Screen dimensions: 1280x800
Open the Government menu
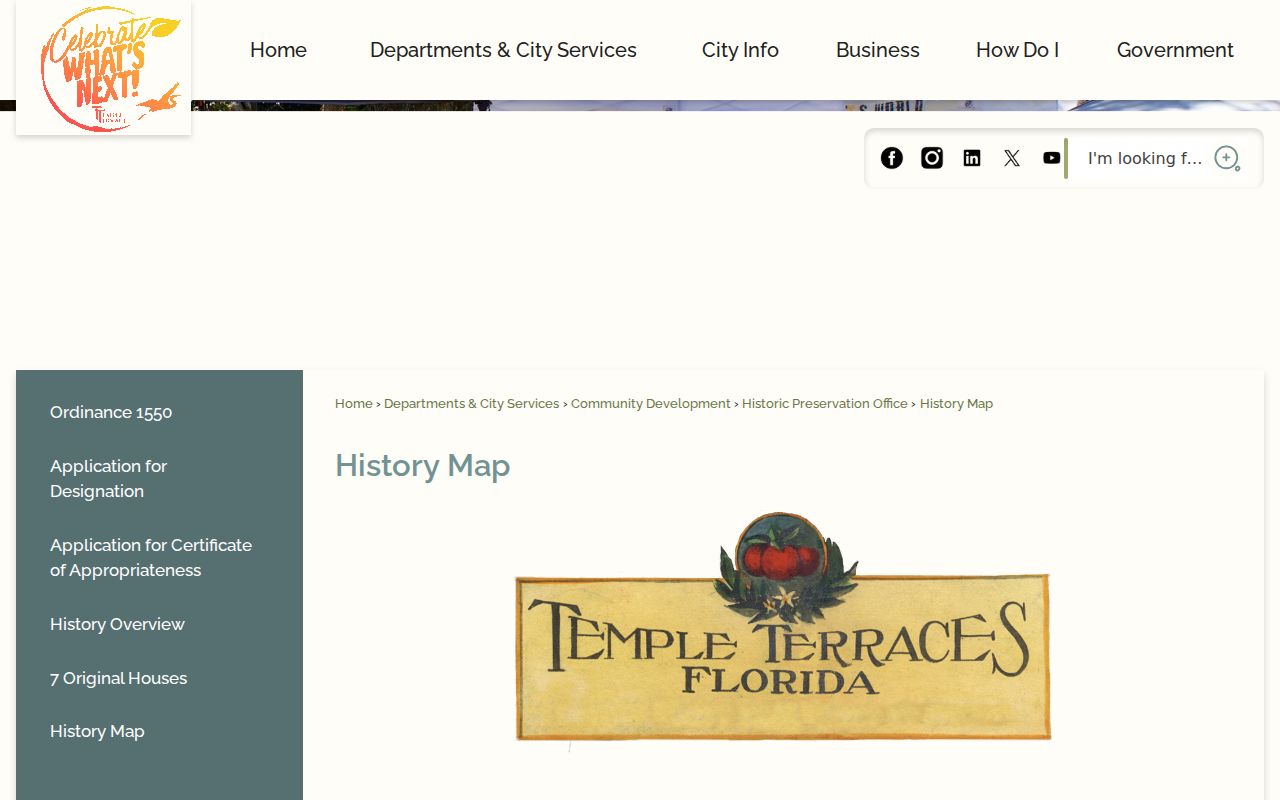(x=1175, y=50)
